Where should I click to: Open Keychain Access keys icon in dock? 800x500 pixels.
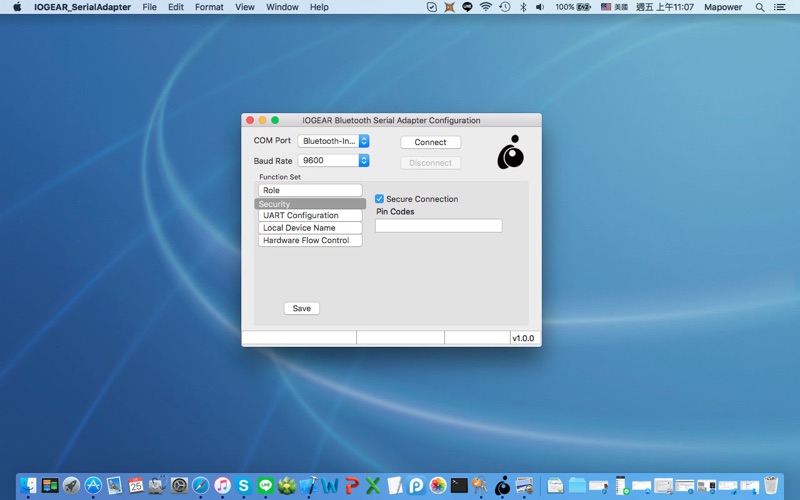(x=481, y=485)
